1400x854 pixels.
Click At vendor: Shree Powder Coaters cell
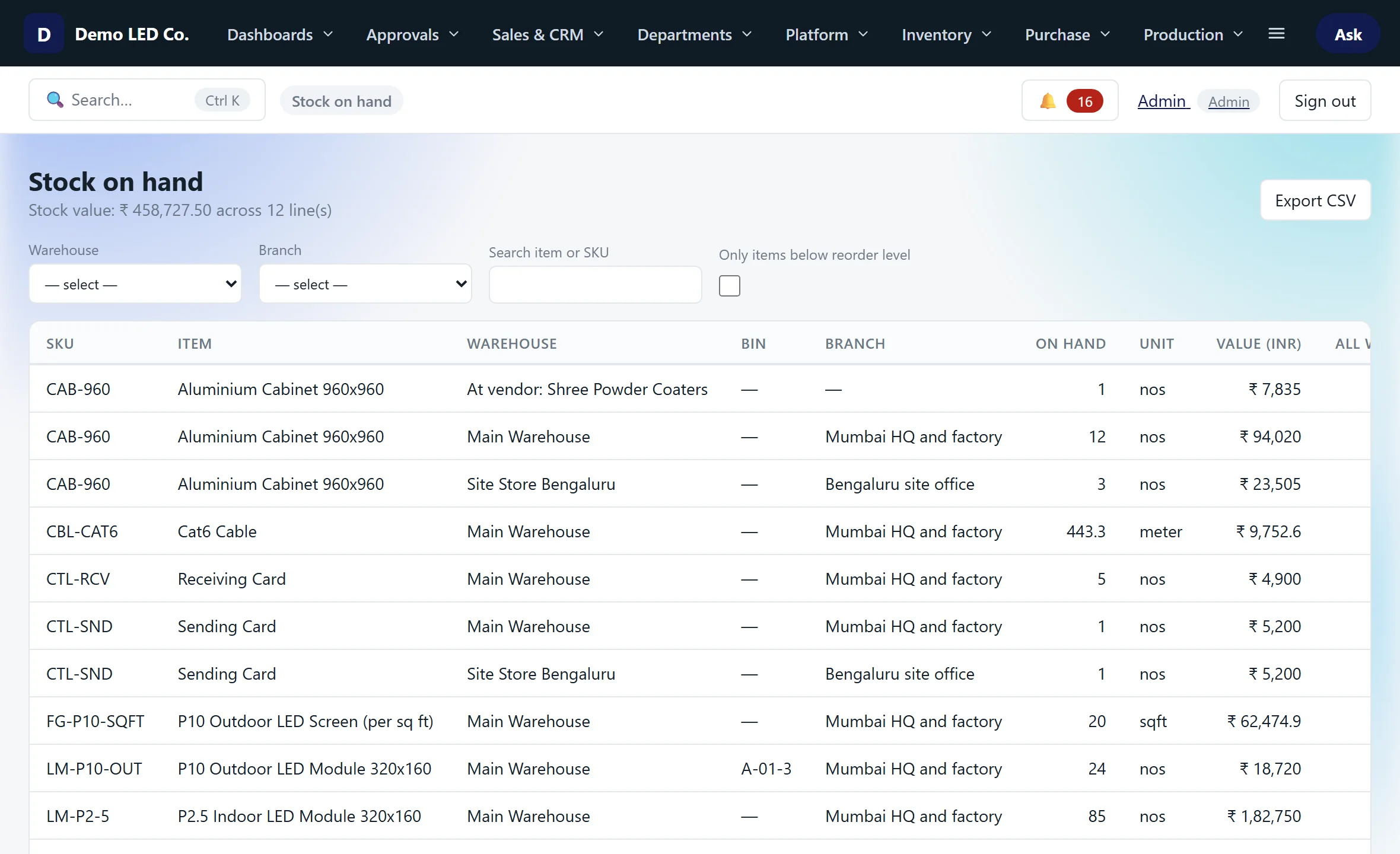(587, 389)
